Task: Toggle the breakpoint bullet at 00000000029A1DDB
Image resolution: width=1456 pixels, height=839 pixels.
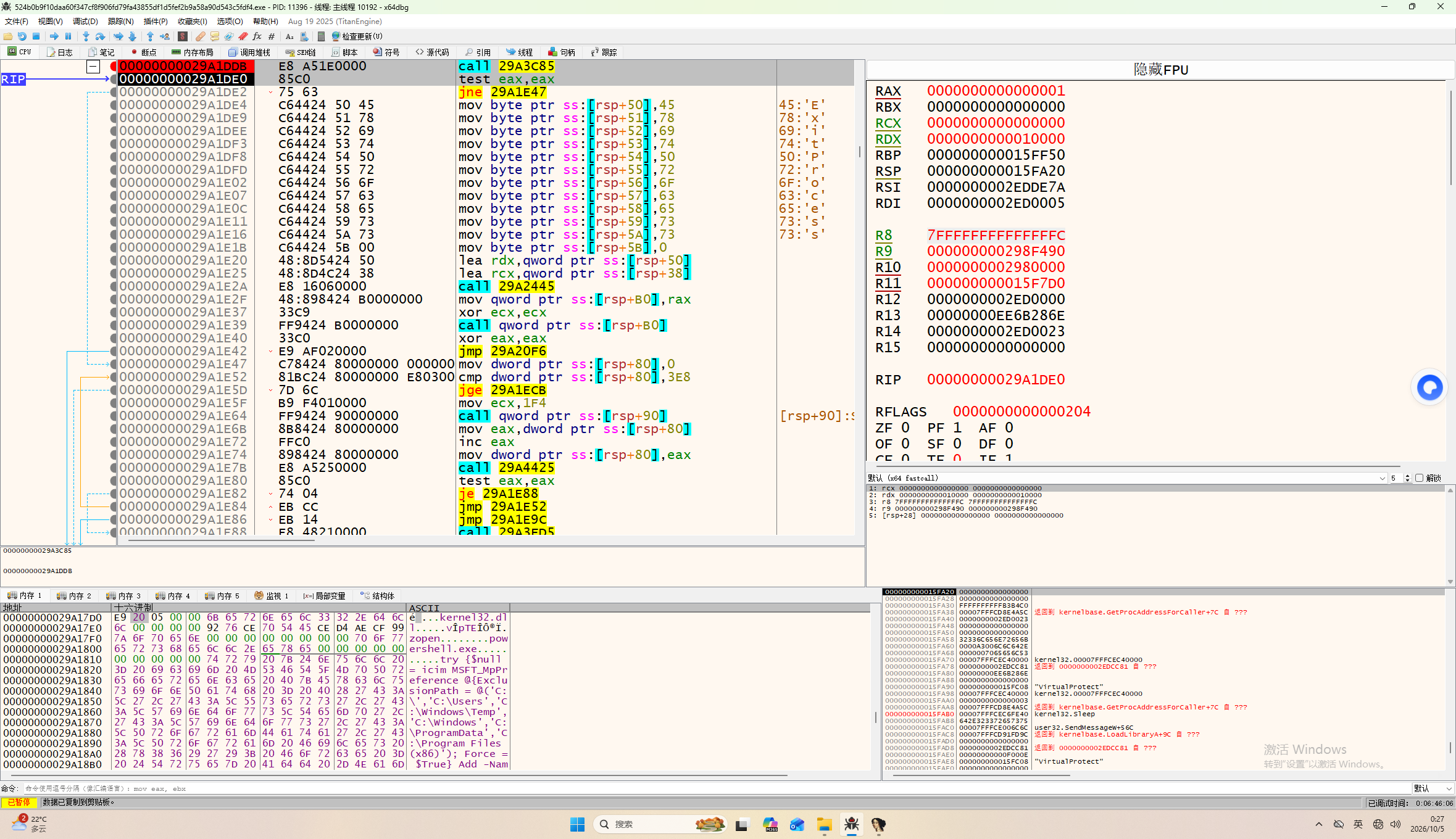Action: pyautogui.click(x=114, y=66)
